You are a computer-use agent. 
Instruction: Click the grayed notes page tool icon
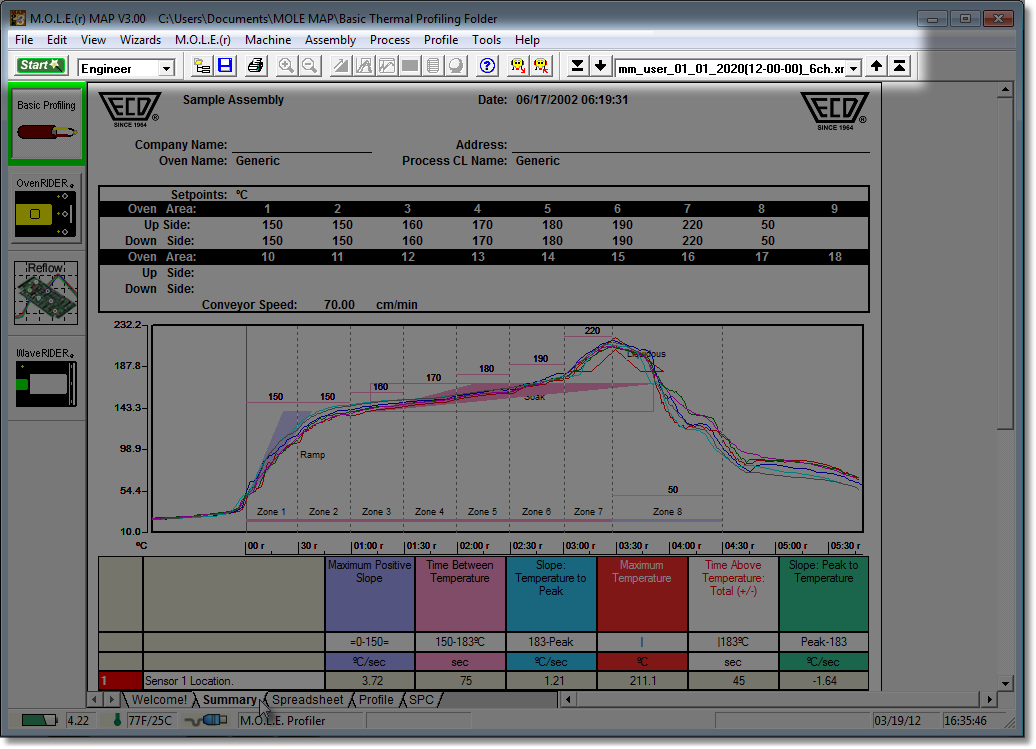[x=433, y=66]
